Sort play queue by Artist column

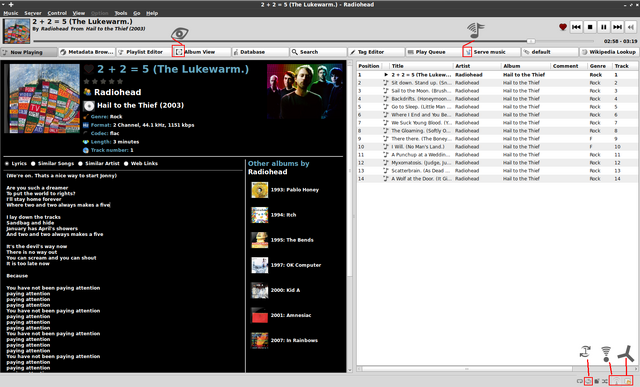coord(477,66)
